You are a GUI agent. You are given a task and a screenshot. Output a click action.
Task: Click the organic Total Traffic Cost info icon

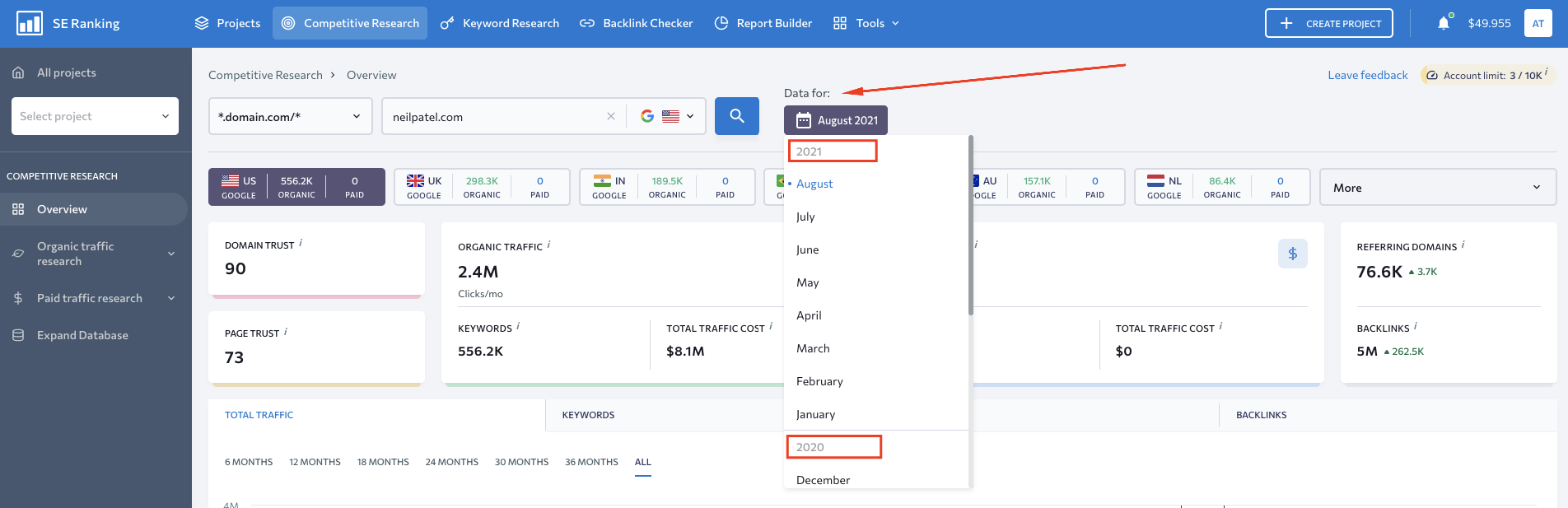[x=771, y=326]
